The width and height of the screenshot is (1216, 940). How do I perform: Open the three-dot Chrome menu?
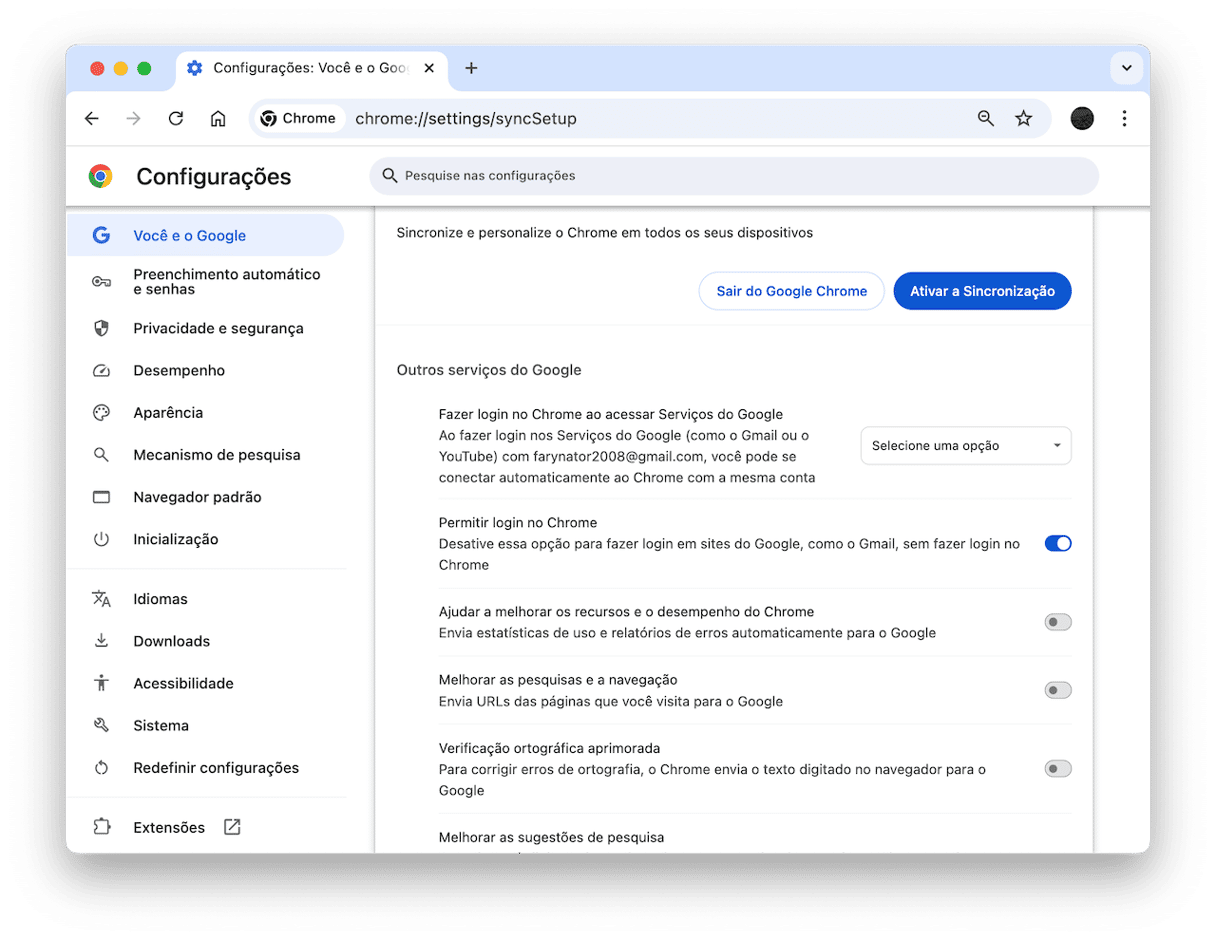pos(1124,119)
